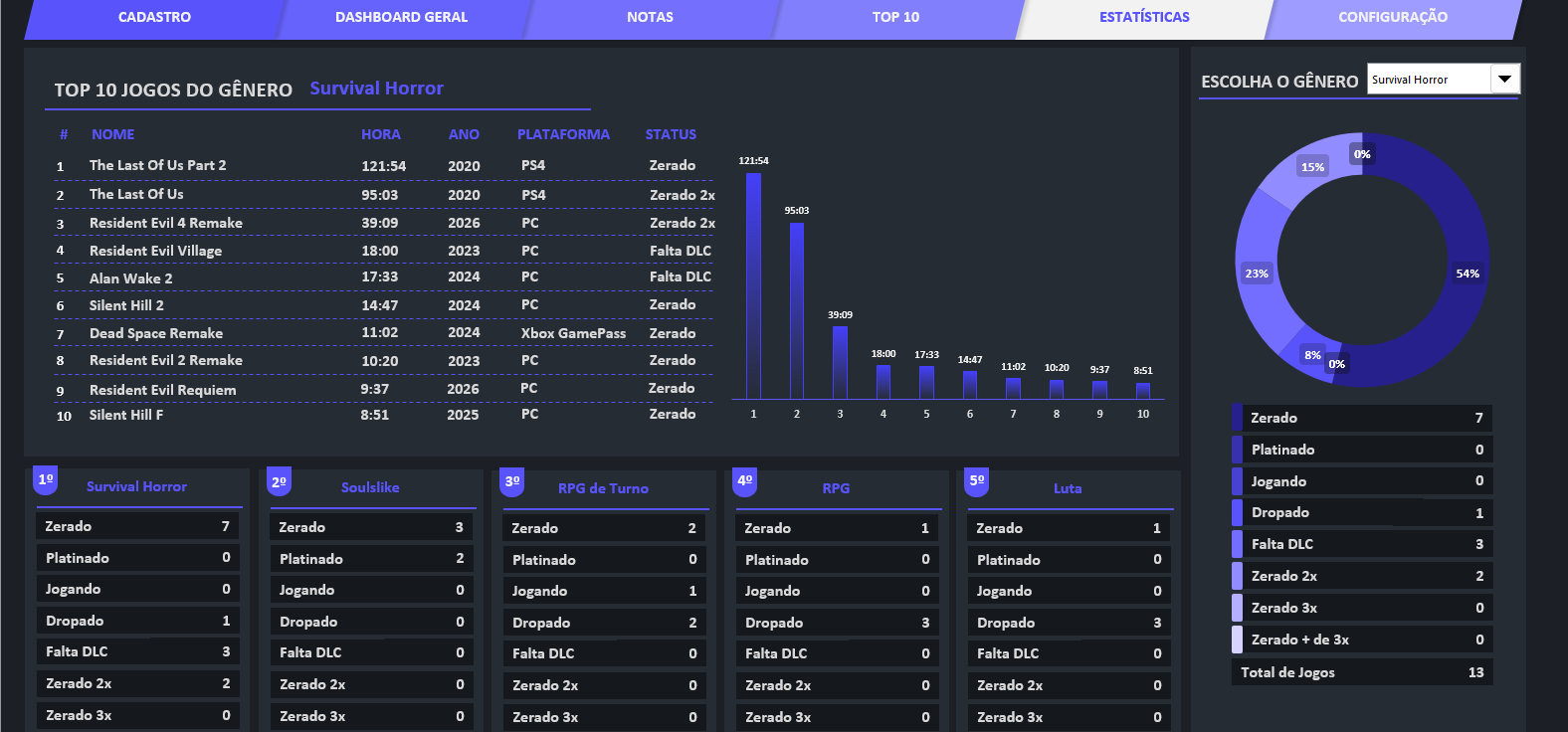Click the "RPG de Turno" card title
This screenshot has height=732, width=1568.
click(603, 488)
